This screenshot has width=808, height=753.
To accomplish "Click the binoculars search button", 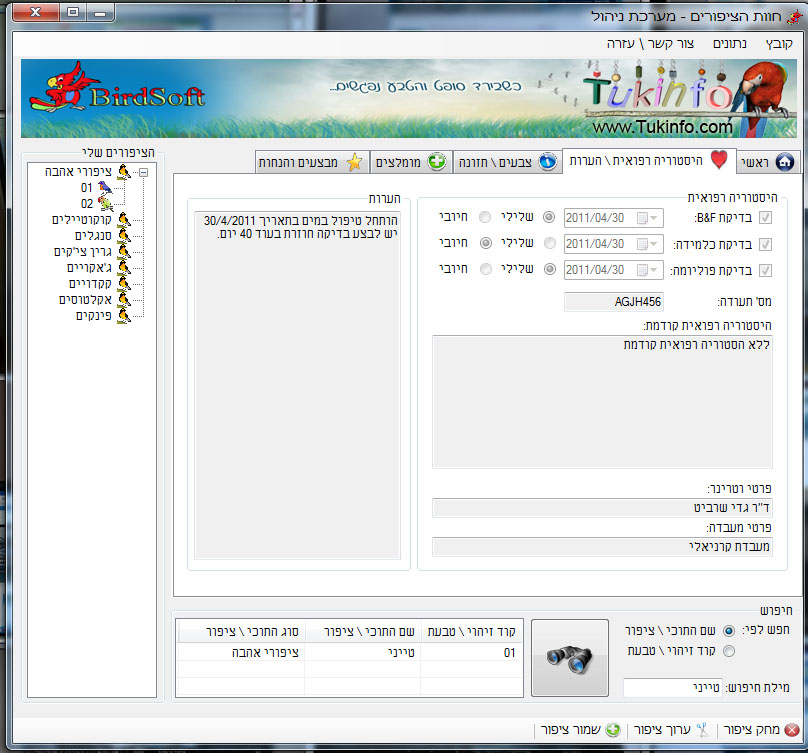I will coord(569,657).
